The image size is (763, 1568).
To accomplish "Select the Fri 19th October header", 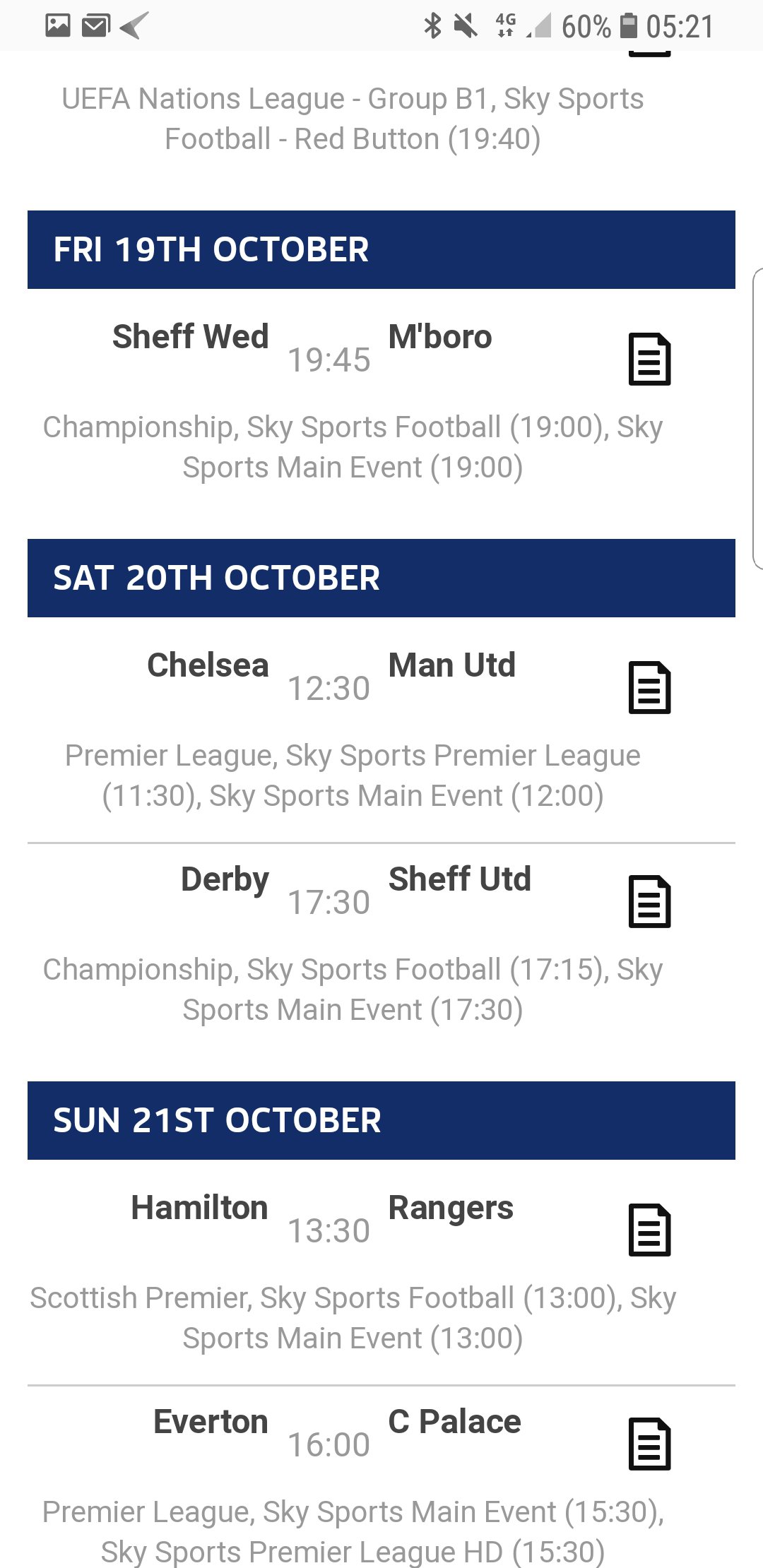I will 381,249.
